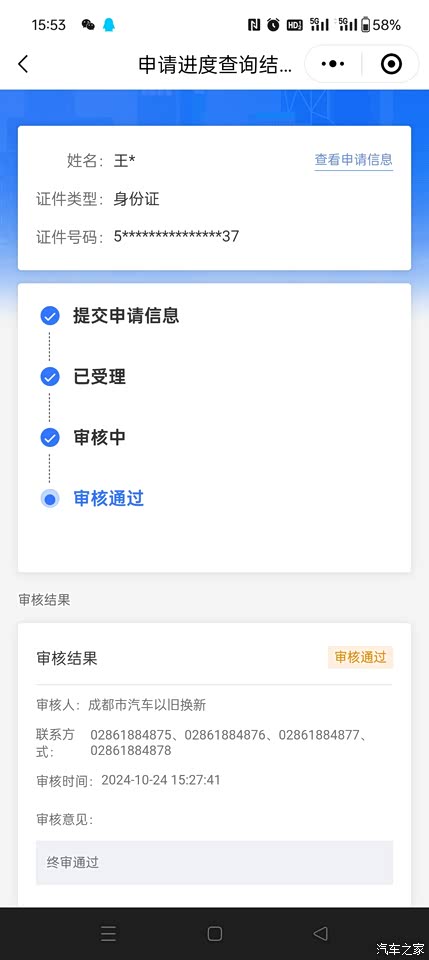Tap the NFC status bar icon
The width and height of the screenshot is (429, 960).
[x=254, y=25]
